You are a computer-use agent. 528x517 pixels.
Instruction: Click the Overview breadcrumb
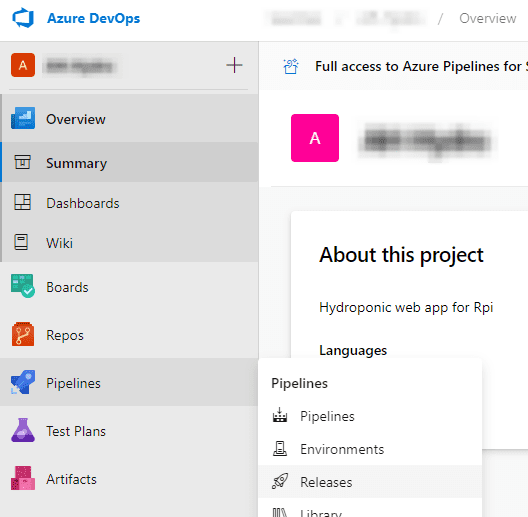point(487,19)
